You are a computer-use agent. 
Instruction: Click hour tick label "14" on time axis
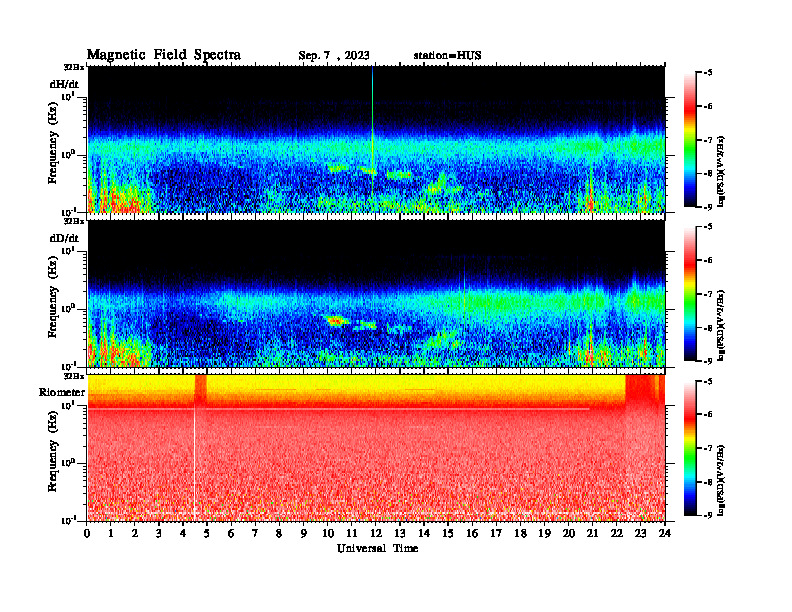(424, 533)
